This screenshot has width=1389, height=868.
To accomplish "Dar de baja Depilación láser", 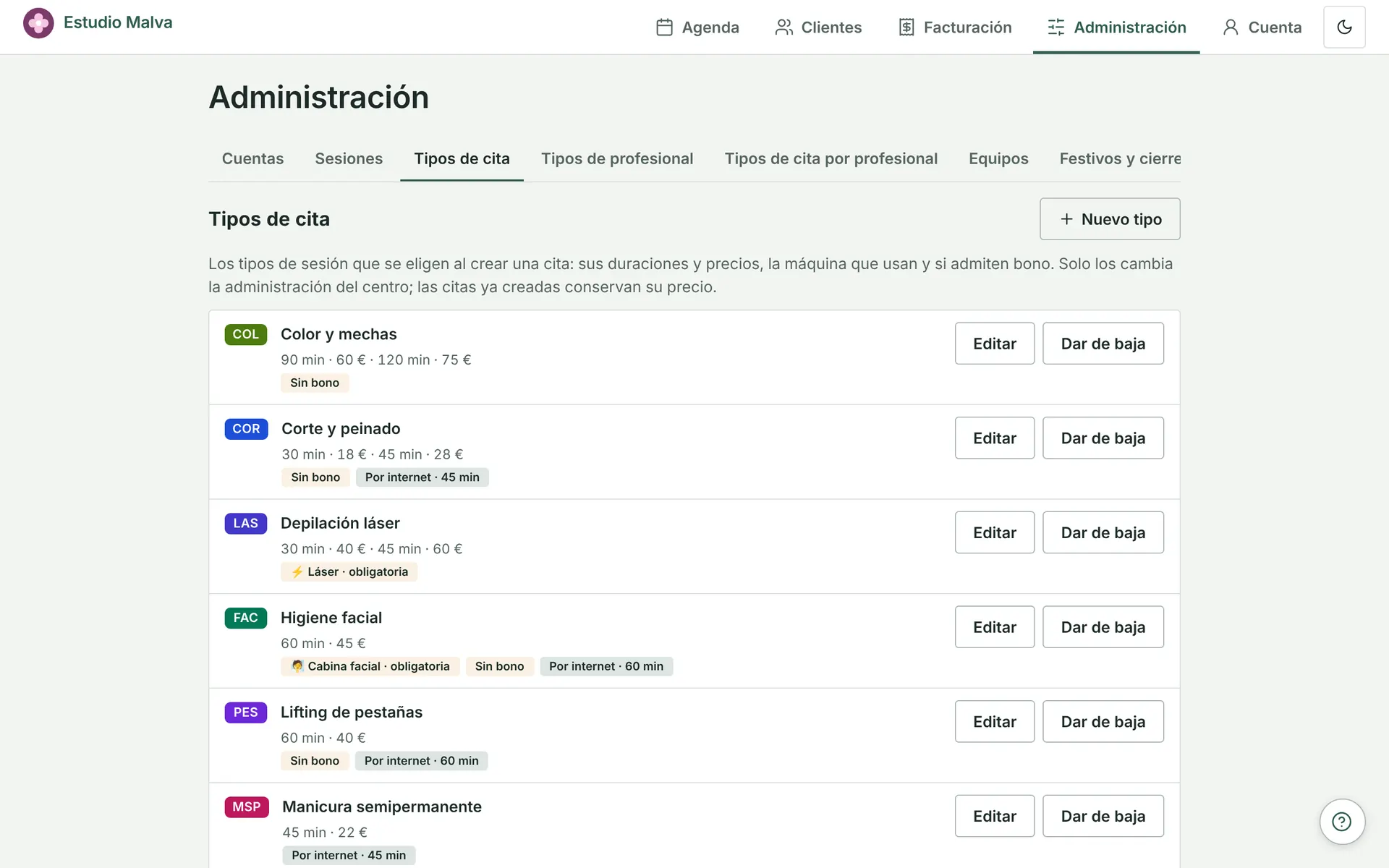I will pos(1103,532).
